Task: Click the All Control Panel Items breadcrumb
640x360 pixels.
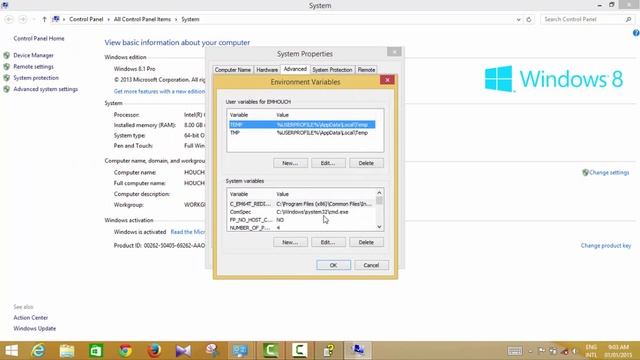Action: [x=142, y=19]
